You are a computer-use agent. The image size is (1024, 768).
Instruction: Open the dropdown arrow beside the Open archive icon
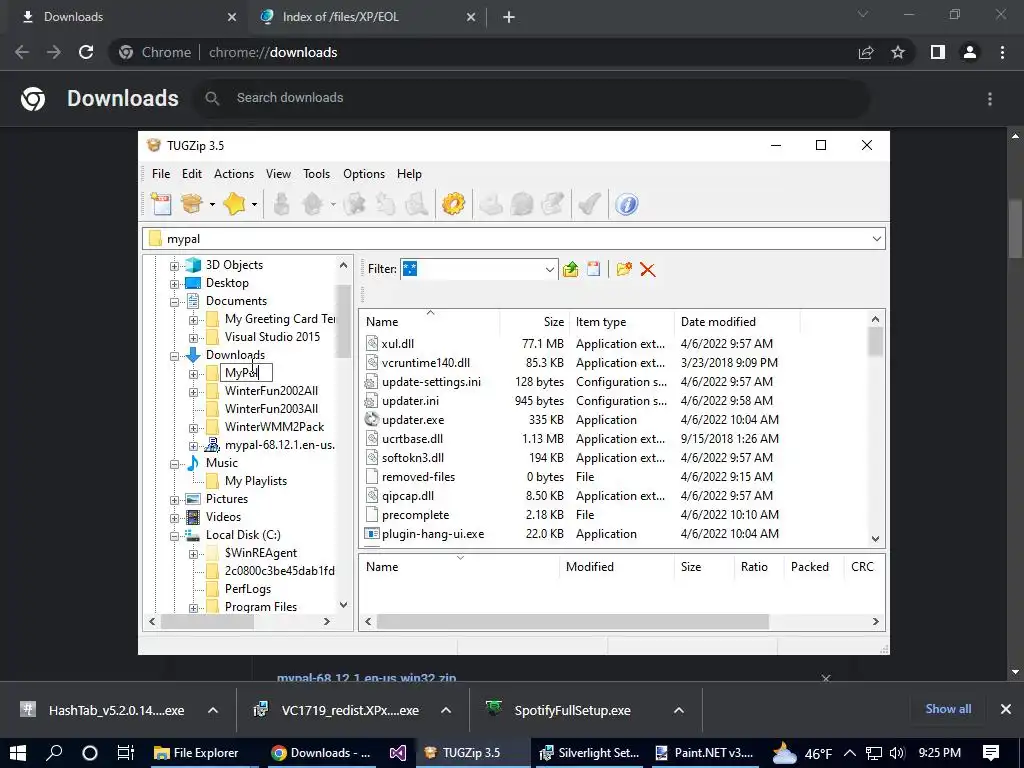(212, 205)
